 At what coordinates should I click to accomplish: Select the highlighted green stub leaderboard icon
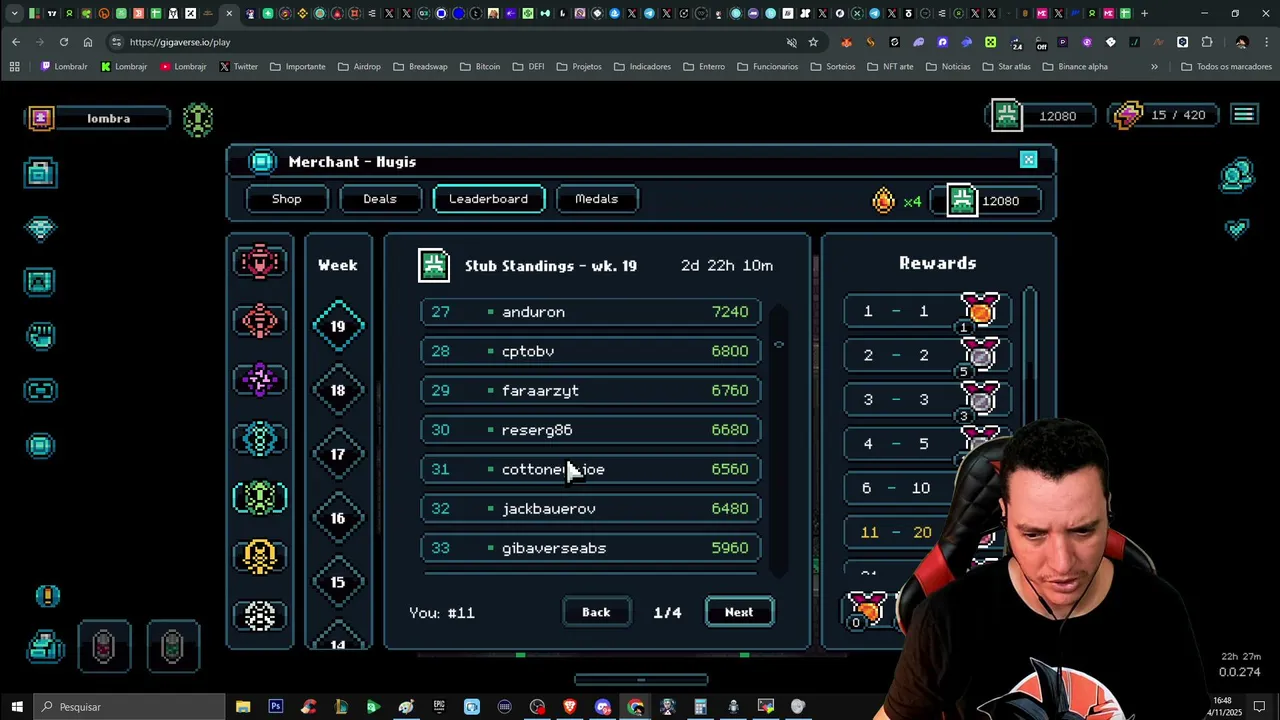pos(260,497)
